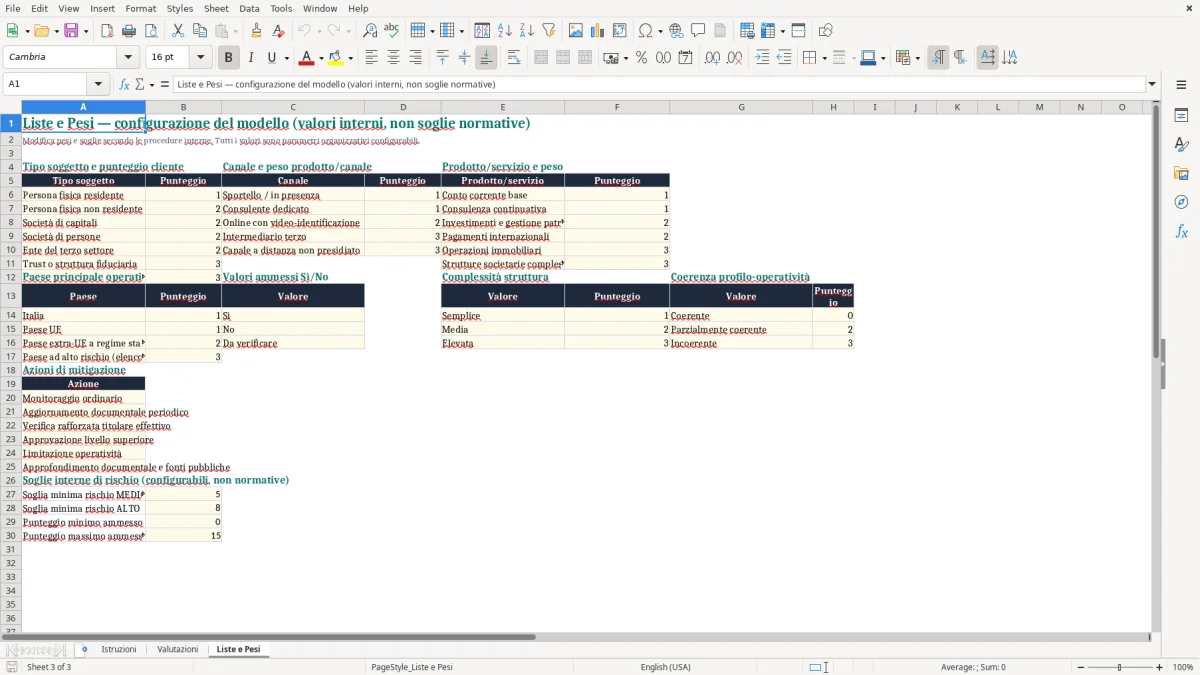The image size is (1200, 675).
Task: Open the font name dropdown
Action: [x=128, y=58]
